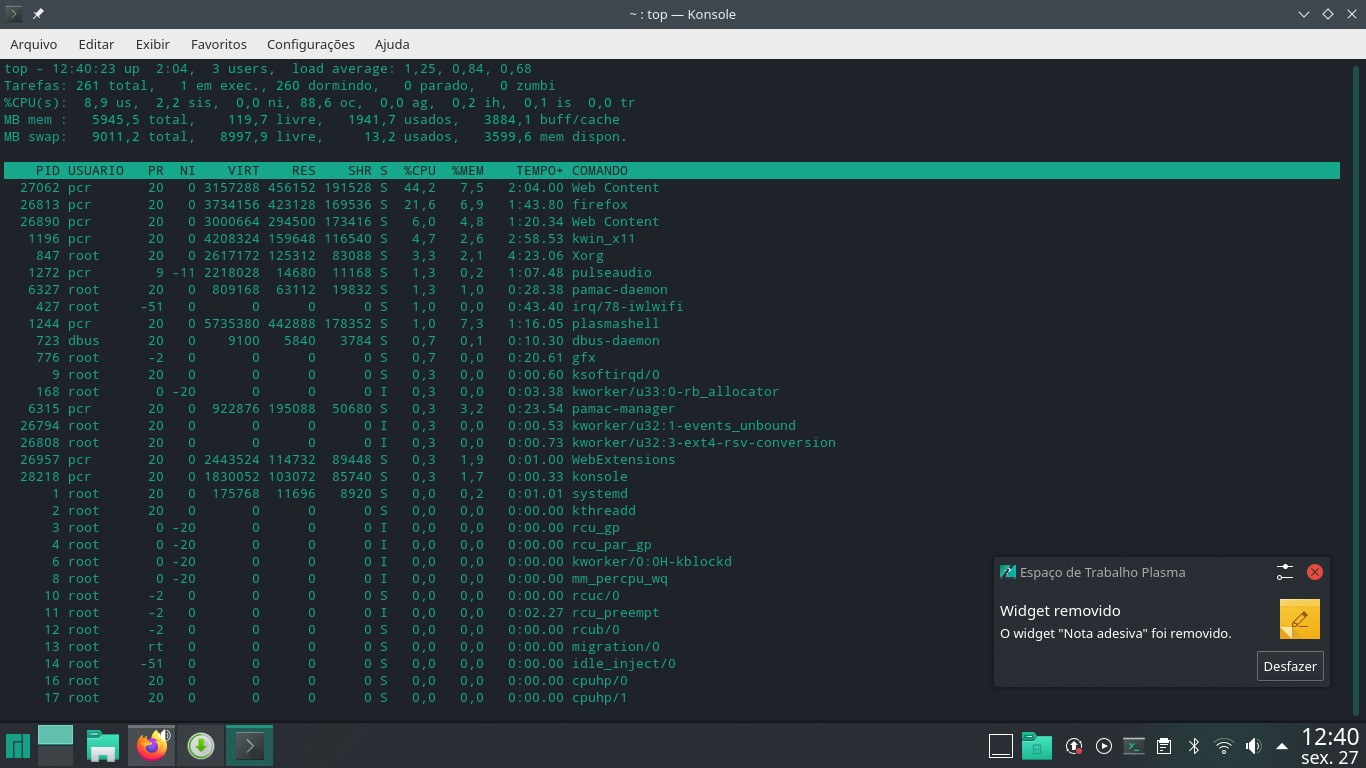1366x768 pixels.
Task: Click the Web Content row with PID 27062
Action: coord(672,188)
